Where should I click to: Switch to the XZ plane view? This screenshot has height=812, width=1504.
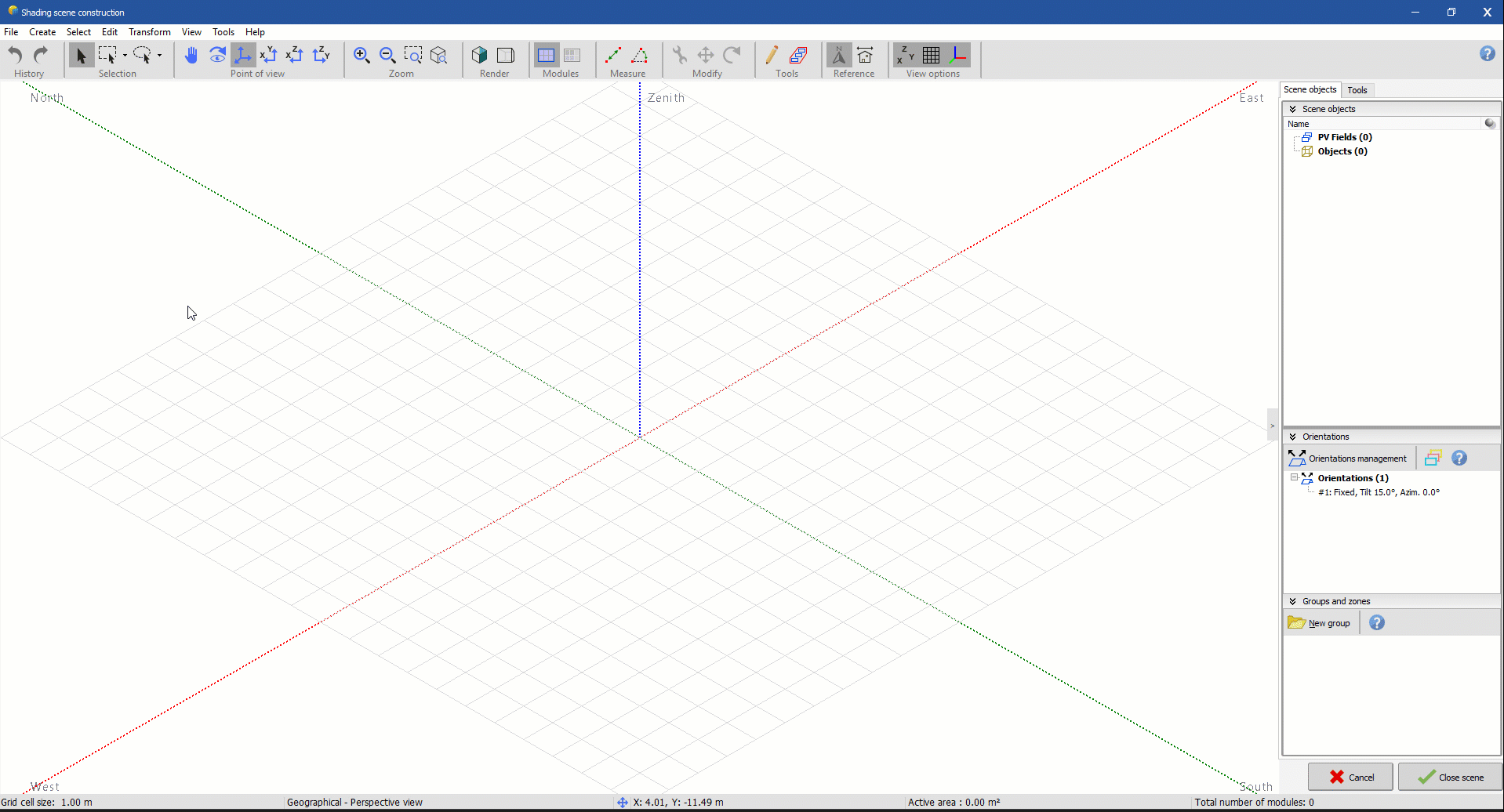[x=295, y=55]
